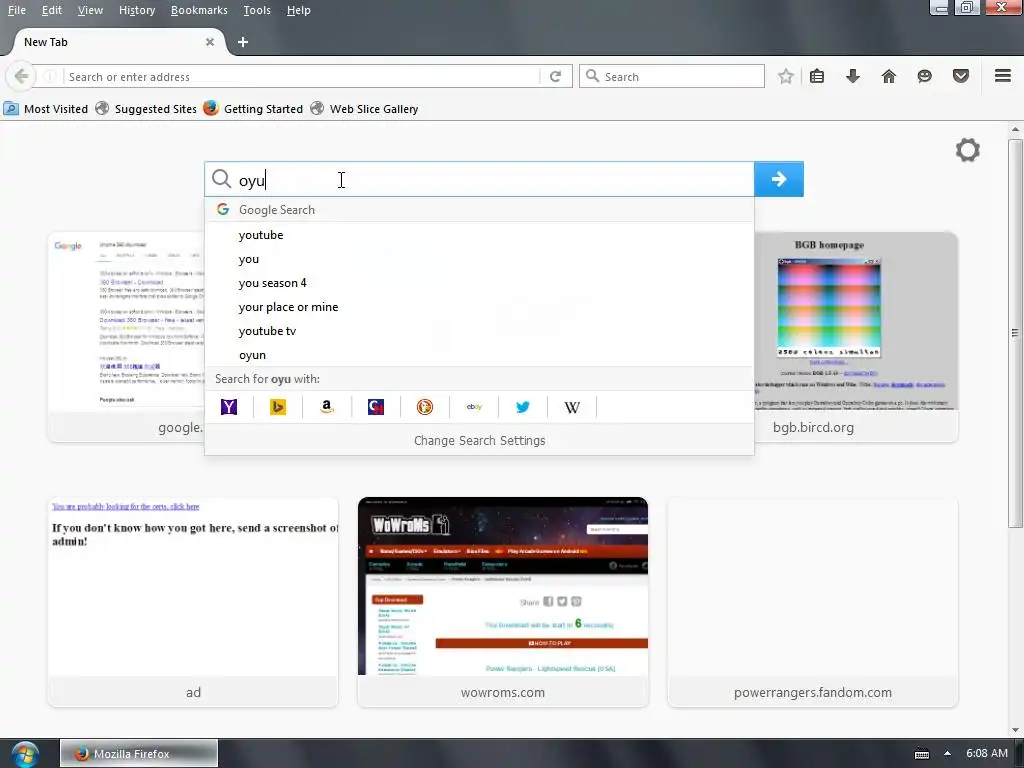Open Windows Start button
Image resolution: width=1024 pixels, height=768 pixels.
point(24,754)
